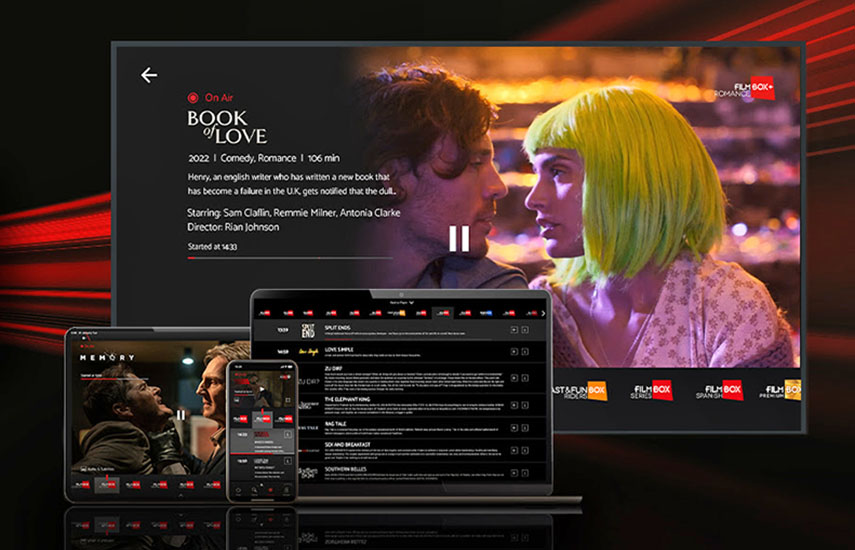Viewport: 855px width, 550px height.
Task: Click the play icon on ZU DRI7 row
Action: (514, 378)
